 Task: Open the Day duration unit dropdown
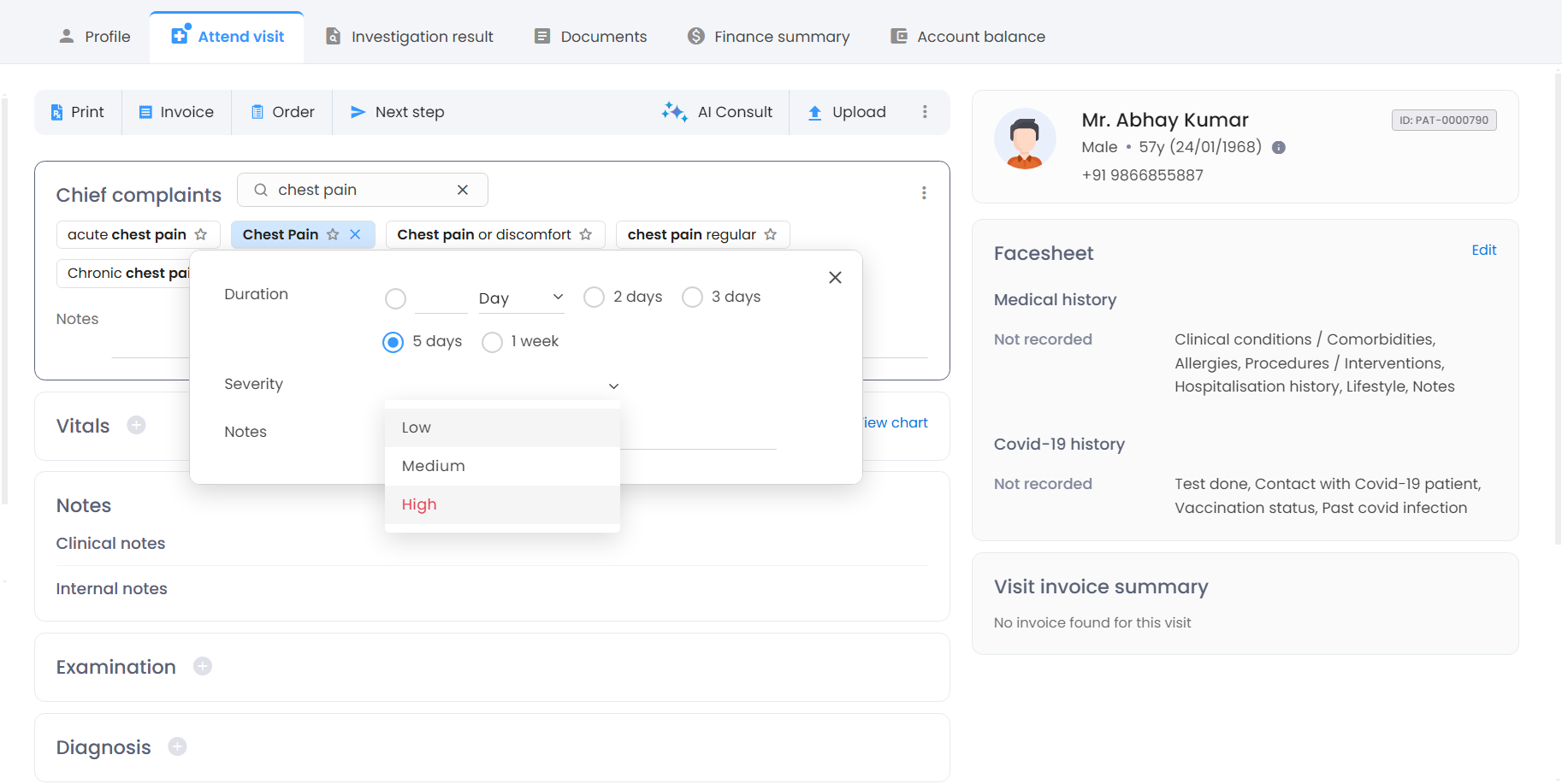[521, 298]
